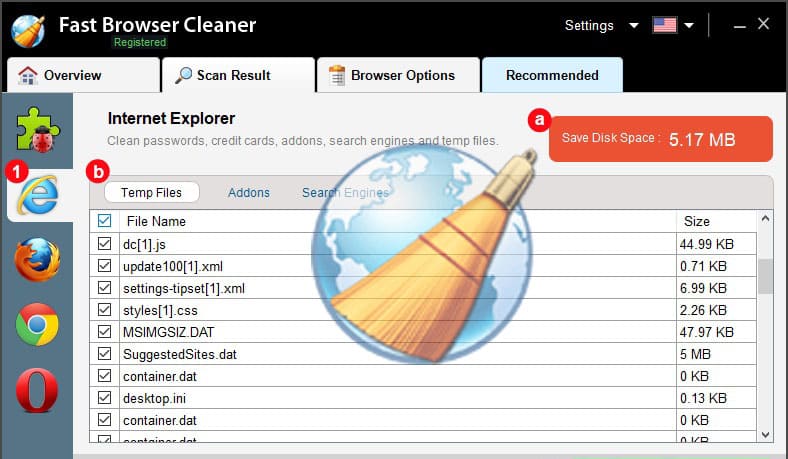Viewport: 788px width, 459px height.
Task: Click the file list scroll down arrow
Action: point(765,434)
